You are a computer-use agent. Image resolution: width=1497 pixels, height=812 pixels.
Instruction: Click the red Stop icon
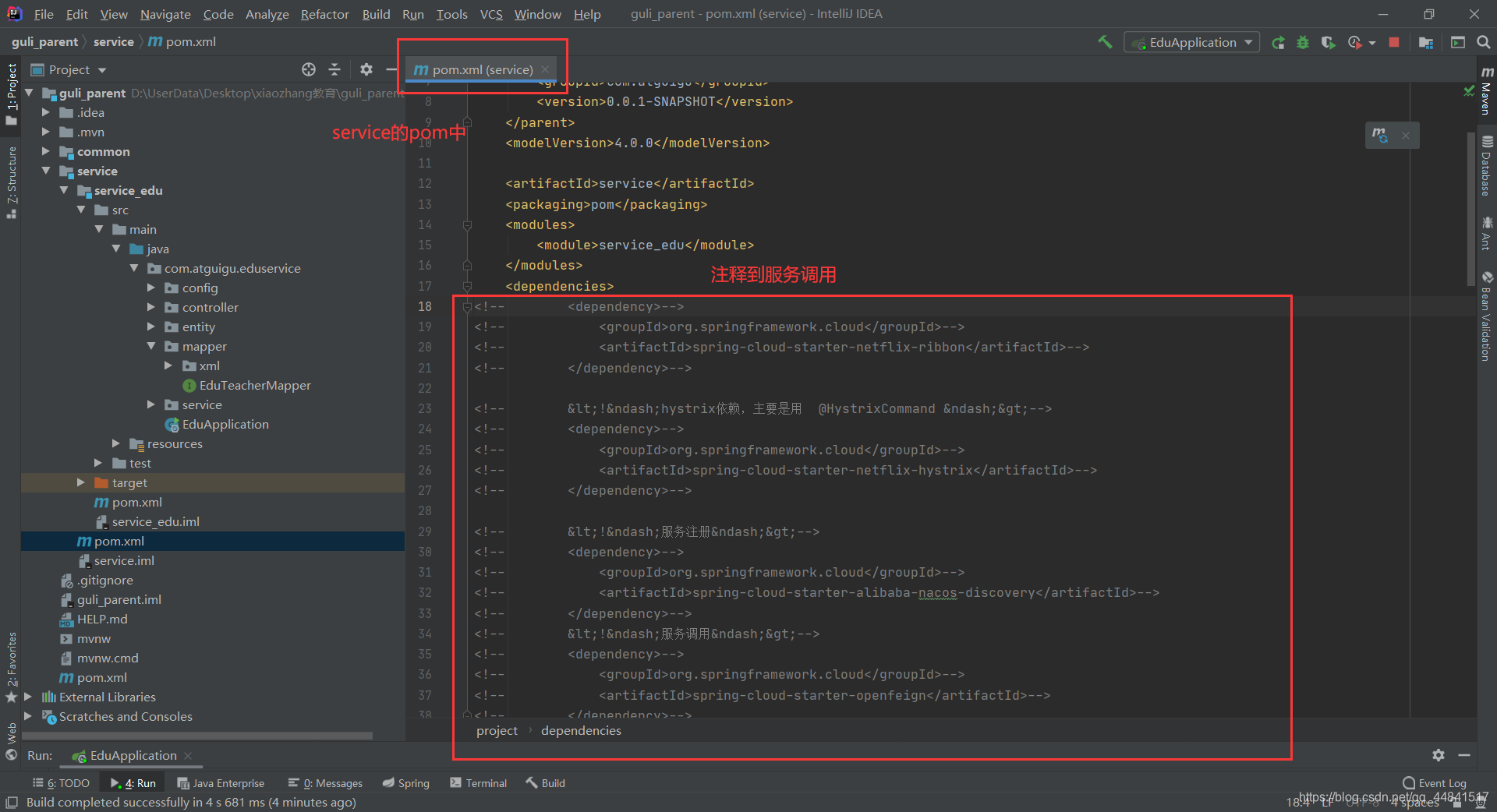tap(1394, 43)
